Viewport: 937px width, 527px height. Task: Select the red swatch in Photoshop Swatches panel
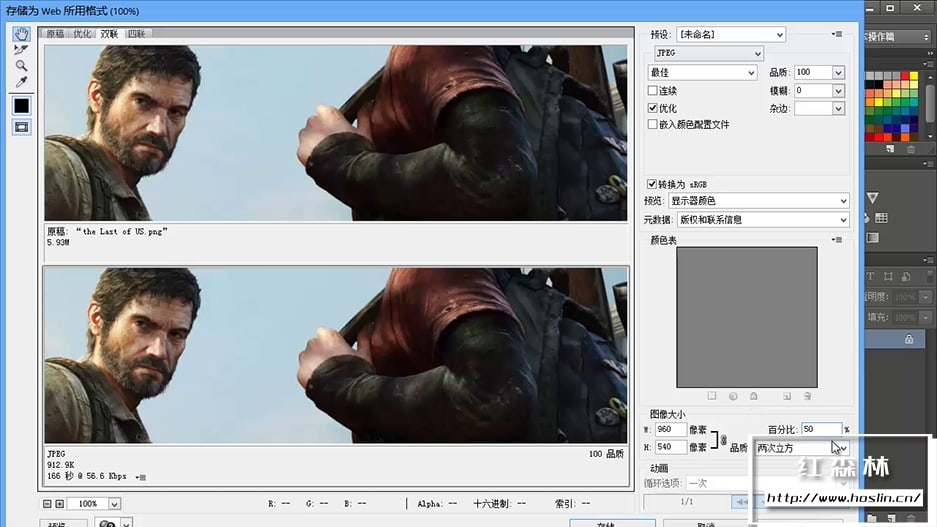click(x=905, y=76)
